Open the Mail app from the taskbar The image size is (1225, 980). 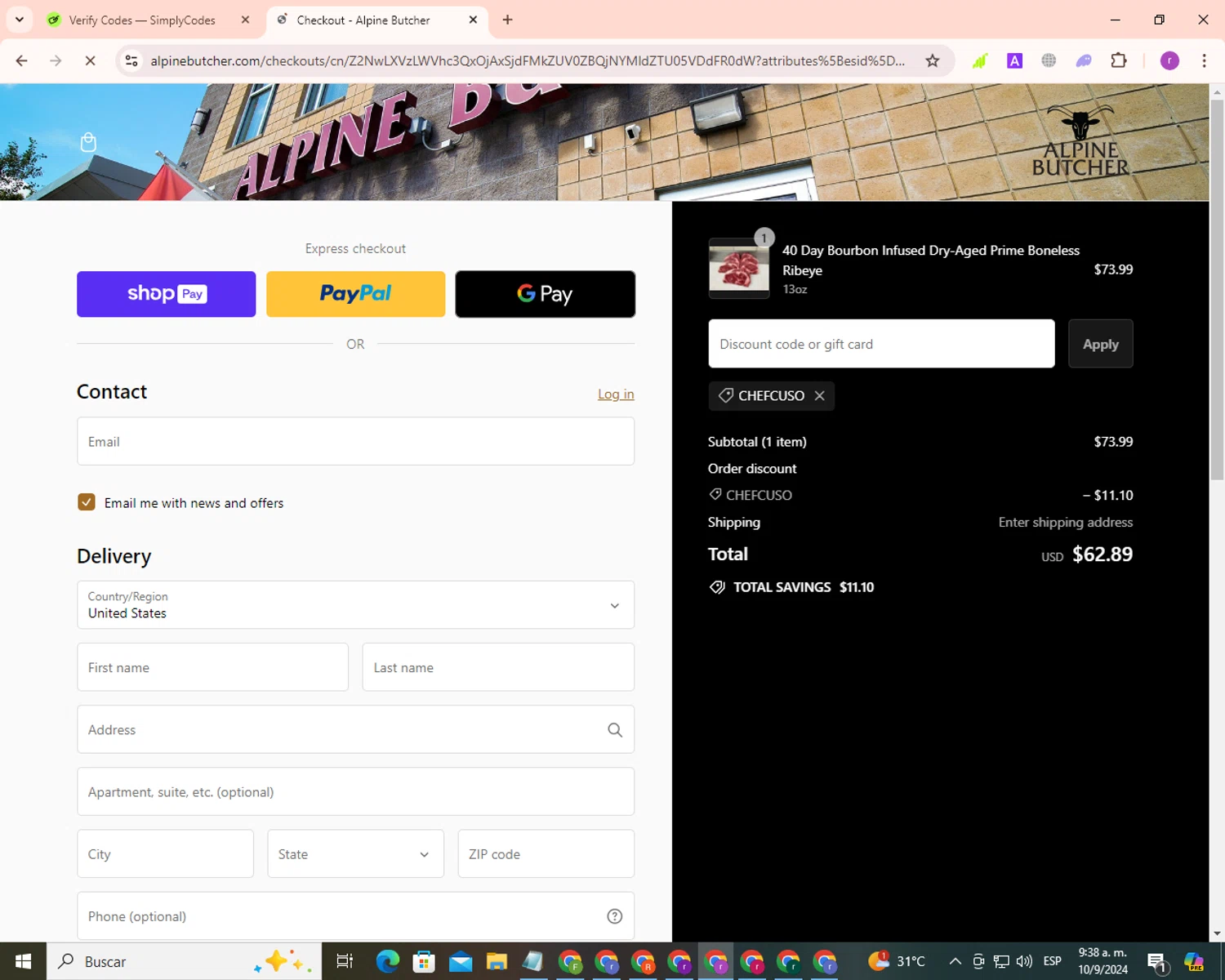[x=461, y=961]
